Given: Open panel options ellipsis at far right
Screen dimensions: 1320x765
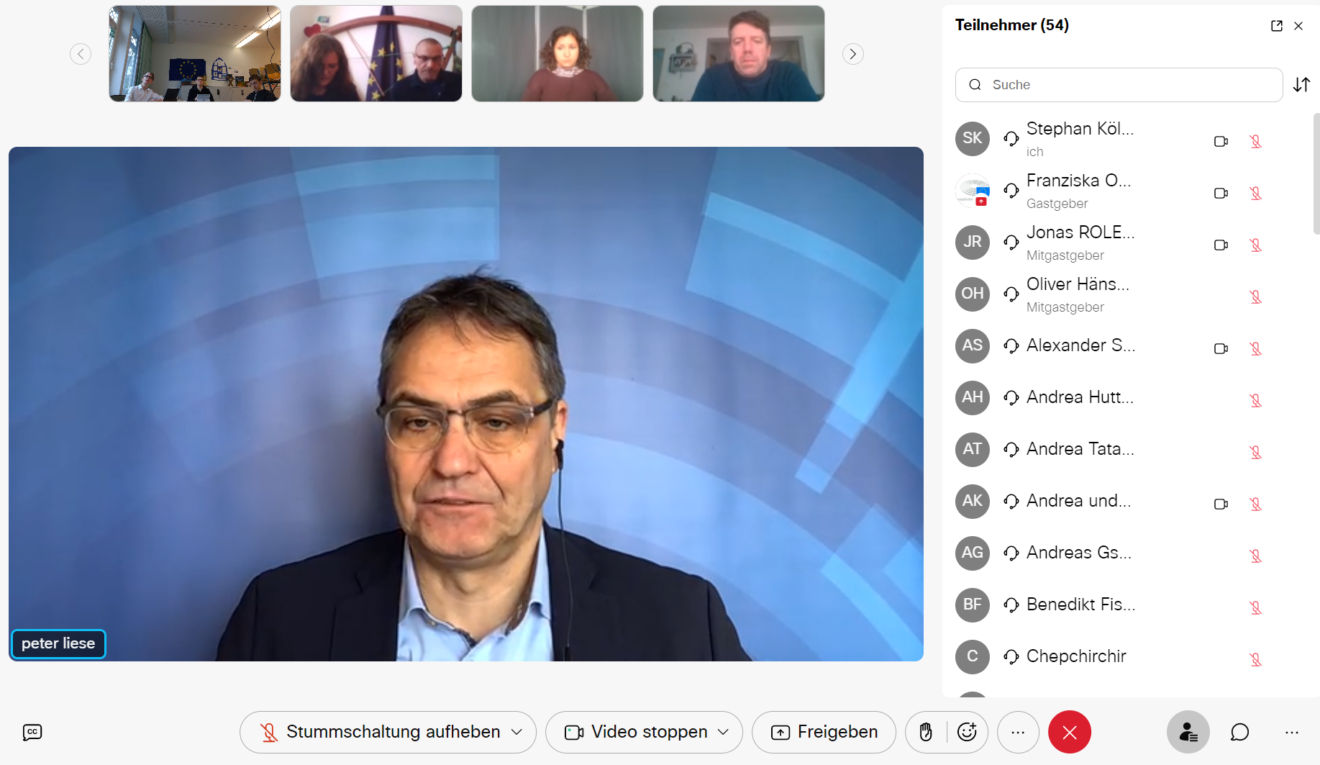Looking at the screenshot, I should [1292, 732].
